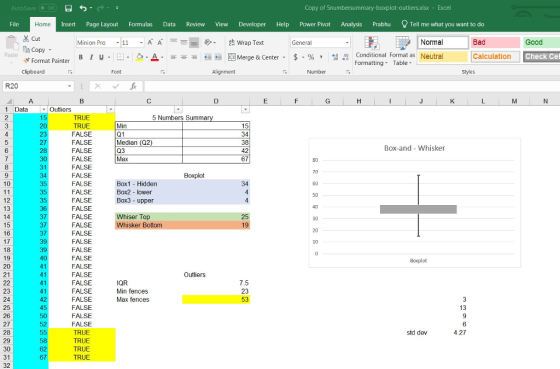Image resolution: width=560 pixels, height=369 pixels.
Task: Increase the font size
Action: pyautogui.click(x=150, y=43)
